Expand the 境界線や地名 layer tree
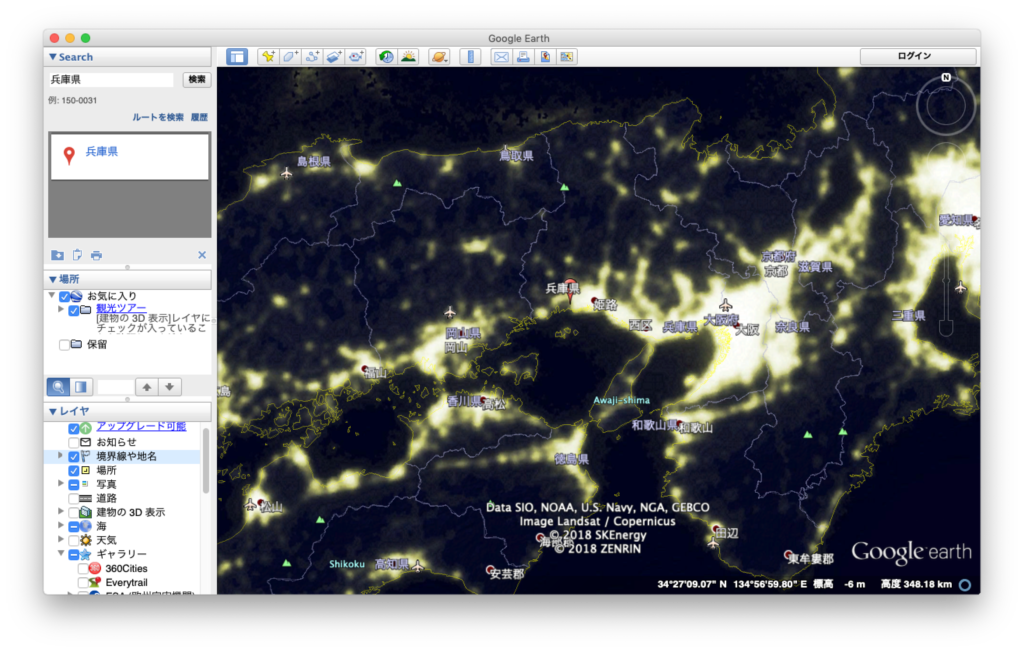The height and width of the screenshot is (652, 1024). pyautogui.click(x=61, y=456)
